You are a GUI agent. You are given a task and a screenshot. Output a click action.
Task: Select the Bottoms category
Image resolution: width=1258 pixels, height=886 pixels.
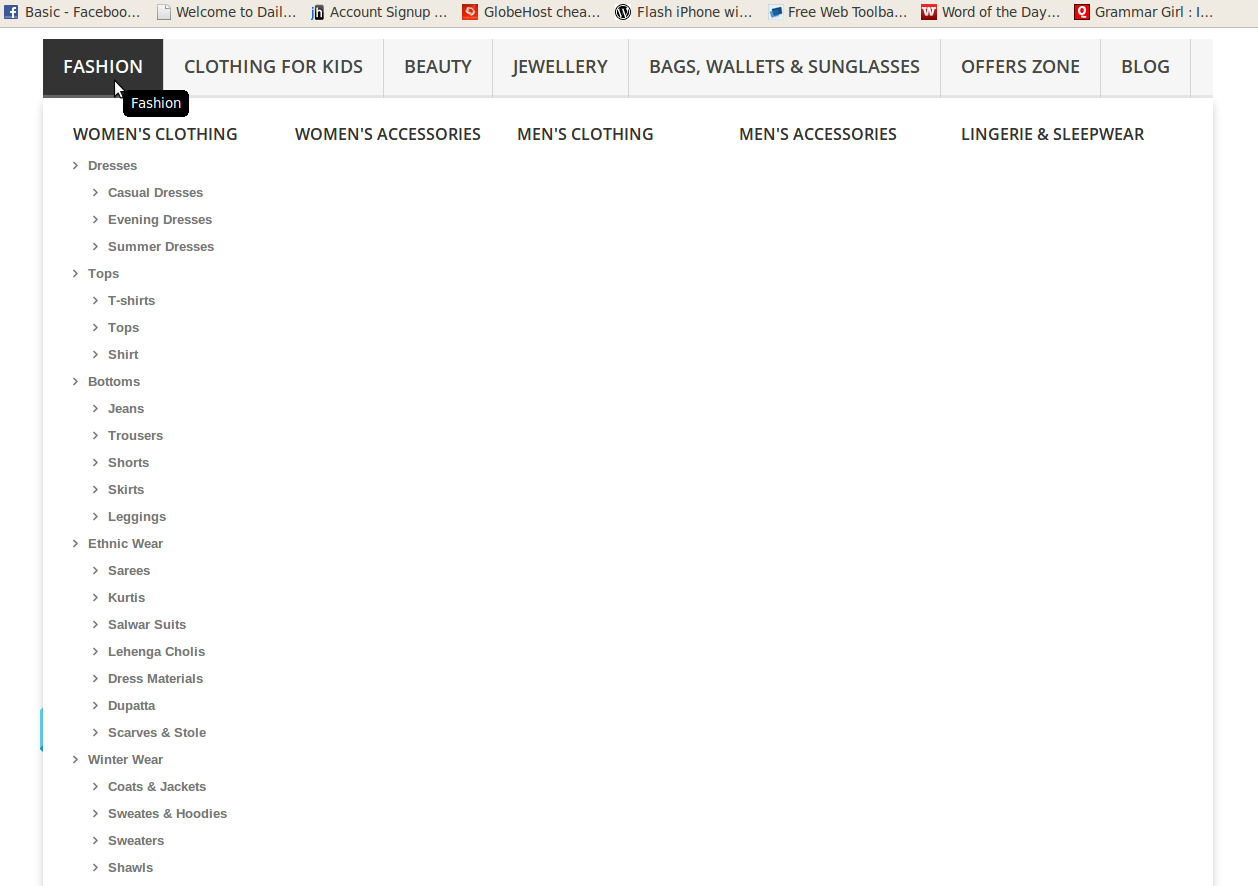pyautogui.click(x=114, y=382)
